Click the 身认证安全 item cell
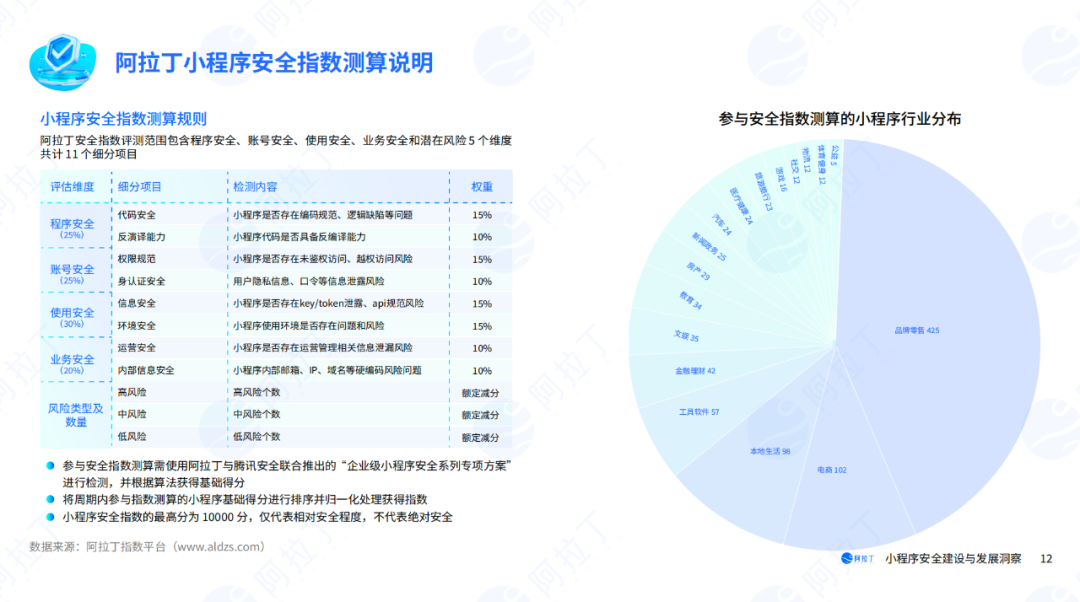Image resolution: width=1080 pixels, height=602 pixels. (x=141, y=281)
